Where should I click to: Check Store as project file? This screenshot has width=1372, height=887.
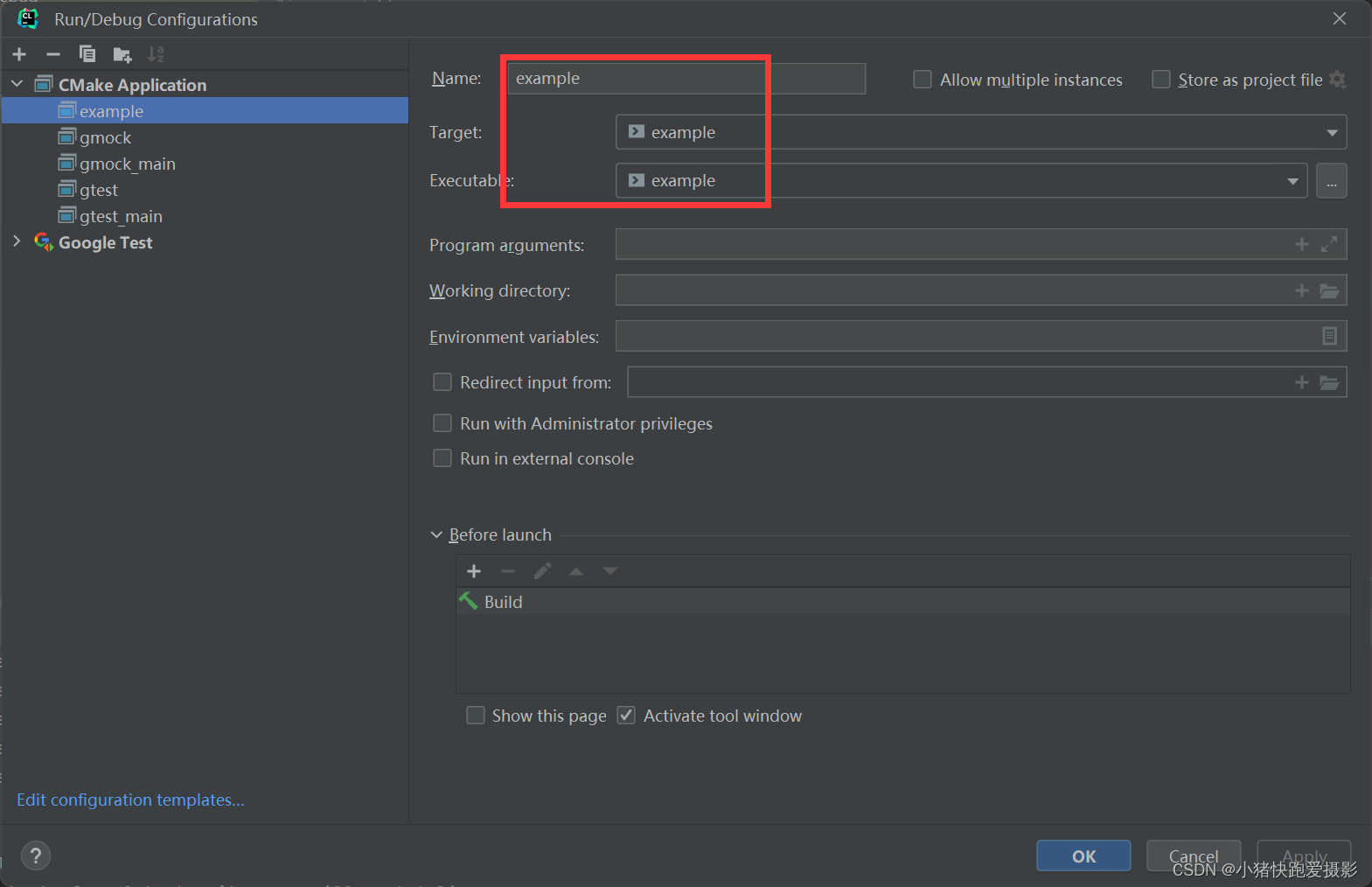coord(1160,80)
